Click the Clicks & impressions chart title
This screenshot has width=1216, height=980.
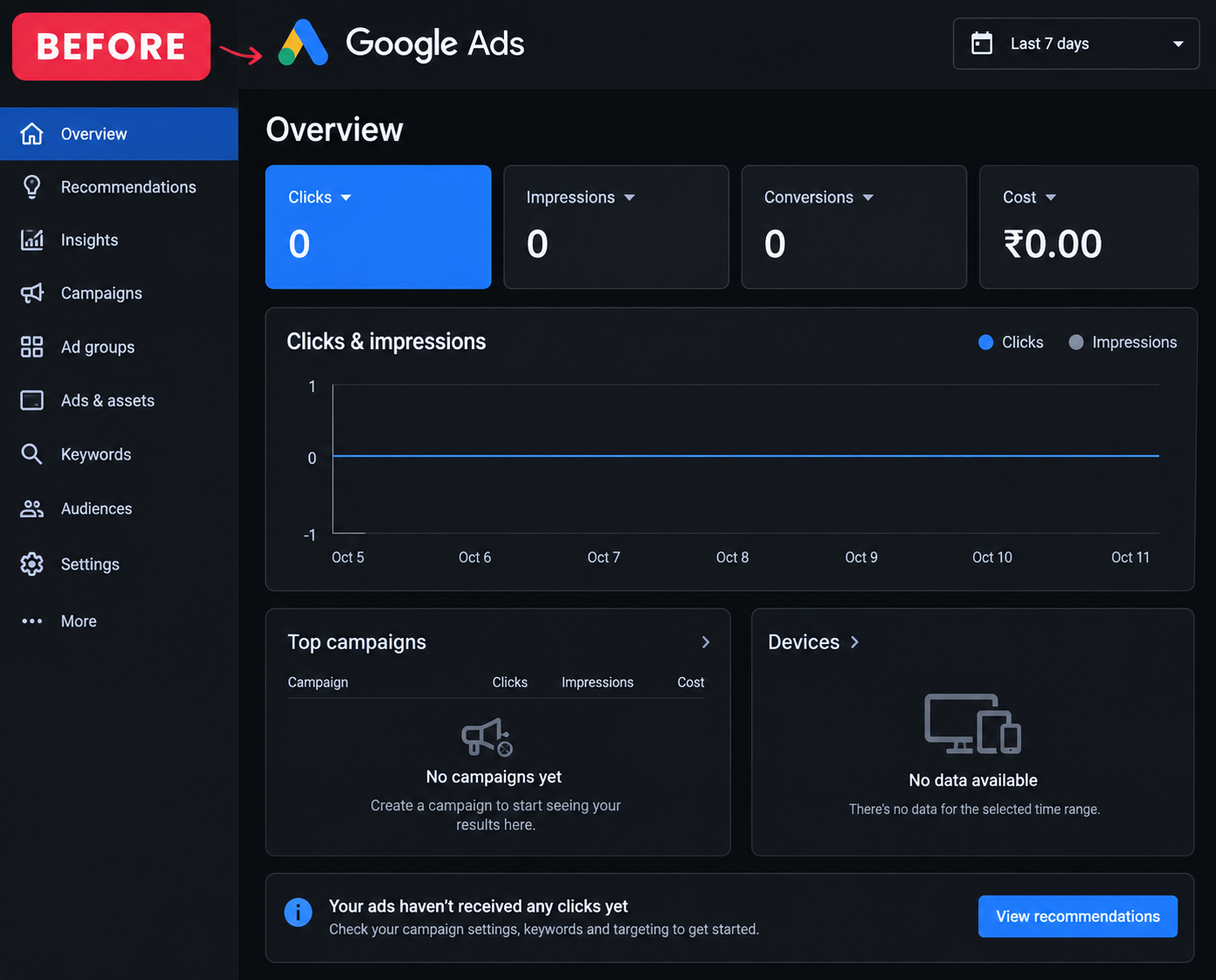point(386,341)
